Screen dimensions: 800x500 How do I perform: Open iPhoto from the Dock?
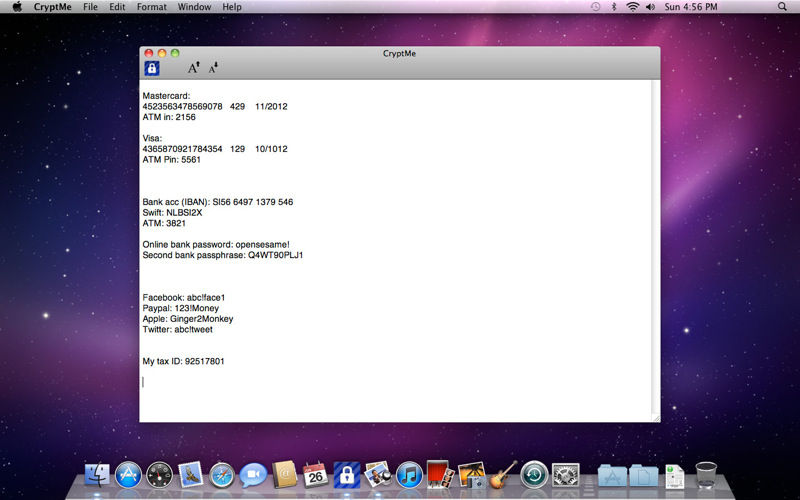click(x=472, y=475)
